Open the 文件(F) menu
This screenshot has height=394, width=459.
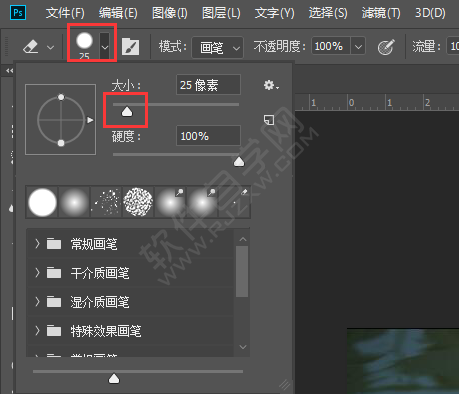[x=65, y=13]
